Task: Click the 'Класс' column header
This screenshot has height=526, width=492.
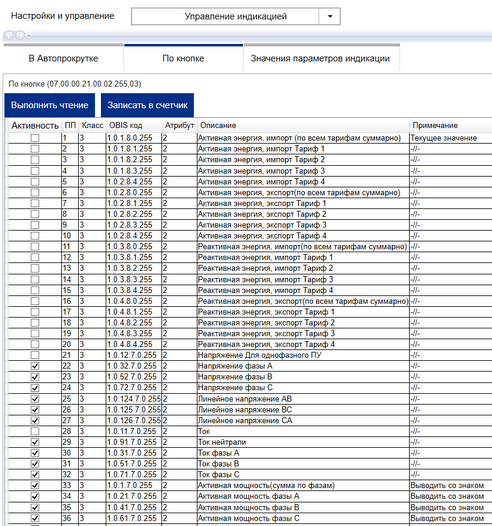Action: point(92,125)
